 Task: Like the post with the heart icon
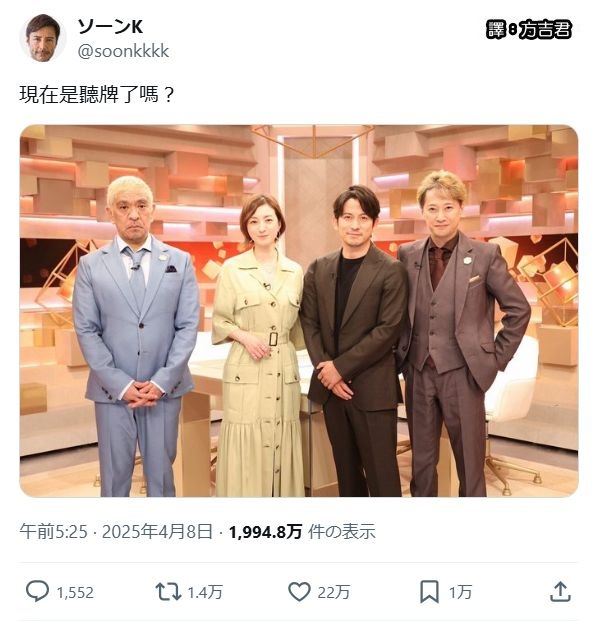[299, 592]
